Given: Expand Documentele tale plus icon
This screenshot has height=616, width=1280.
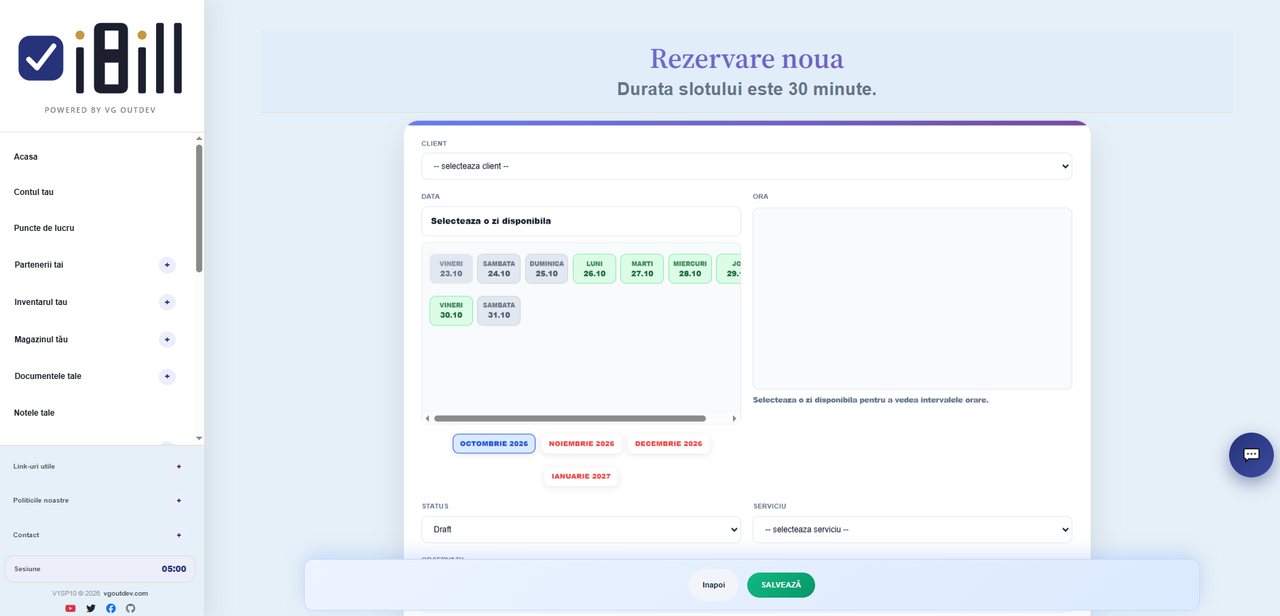Looking at the screenshot, I should click(x=167, y=376).
